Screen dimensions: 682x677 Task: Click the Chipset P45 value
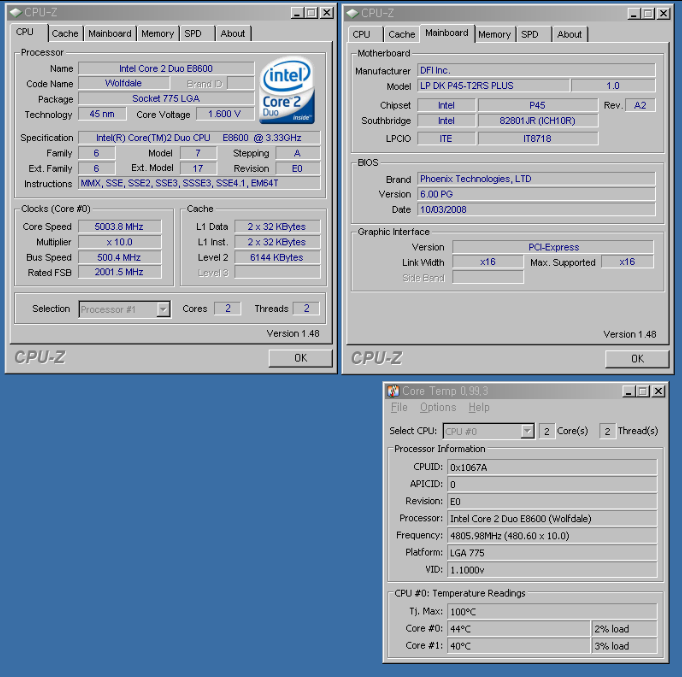coord(538,105)
